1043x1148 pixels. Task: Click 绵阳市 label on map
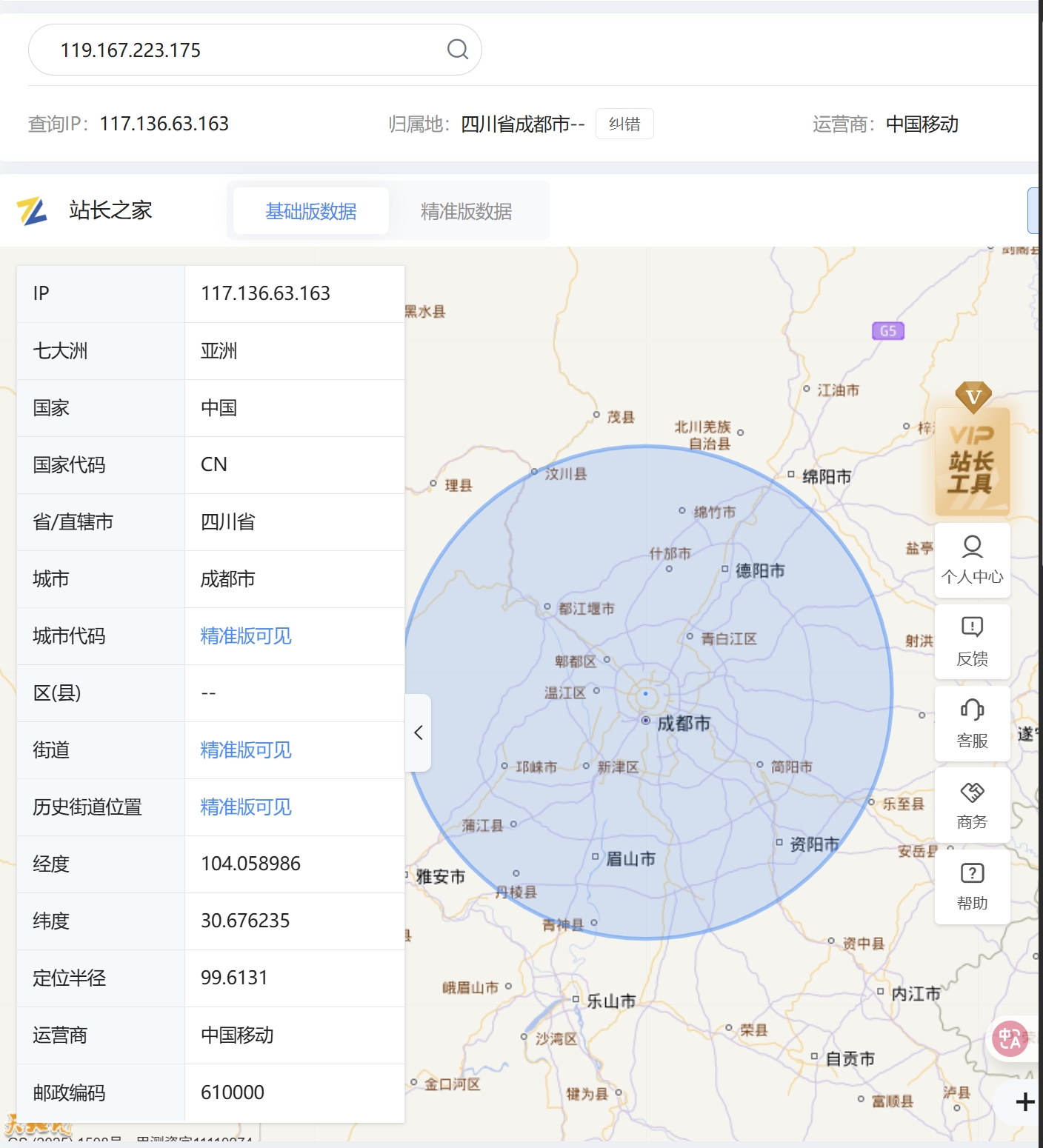tap(827, 477)
